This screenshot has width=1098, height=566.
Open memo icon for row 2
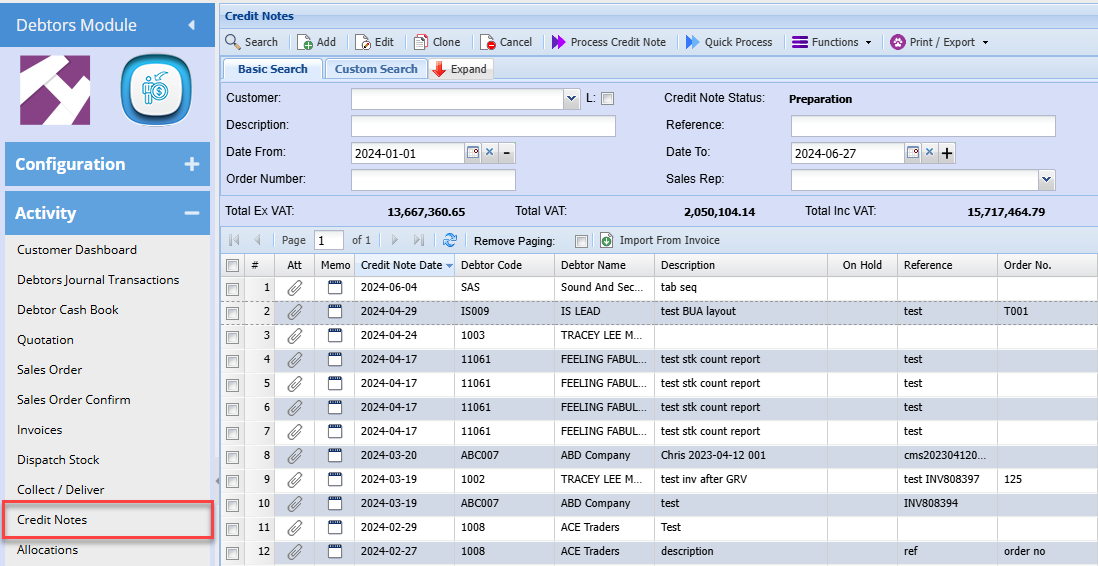point(335,312)
